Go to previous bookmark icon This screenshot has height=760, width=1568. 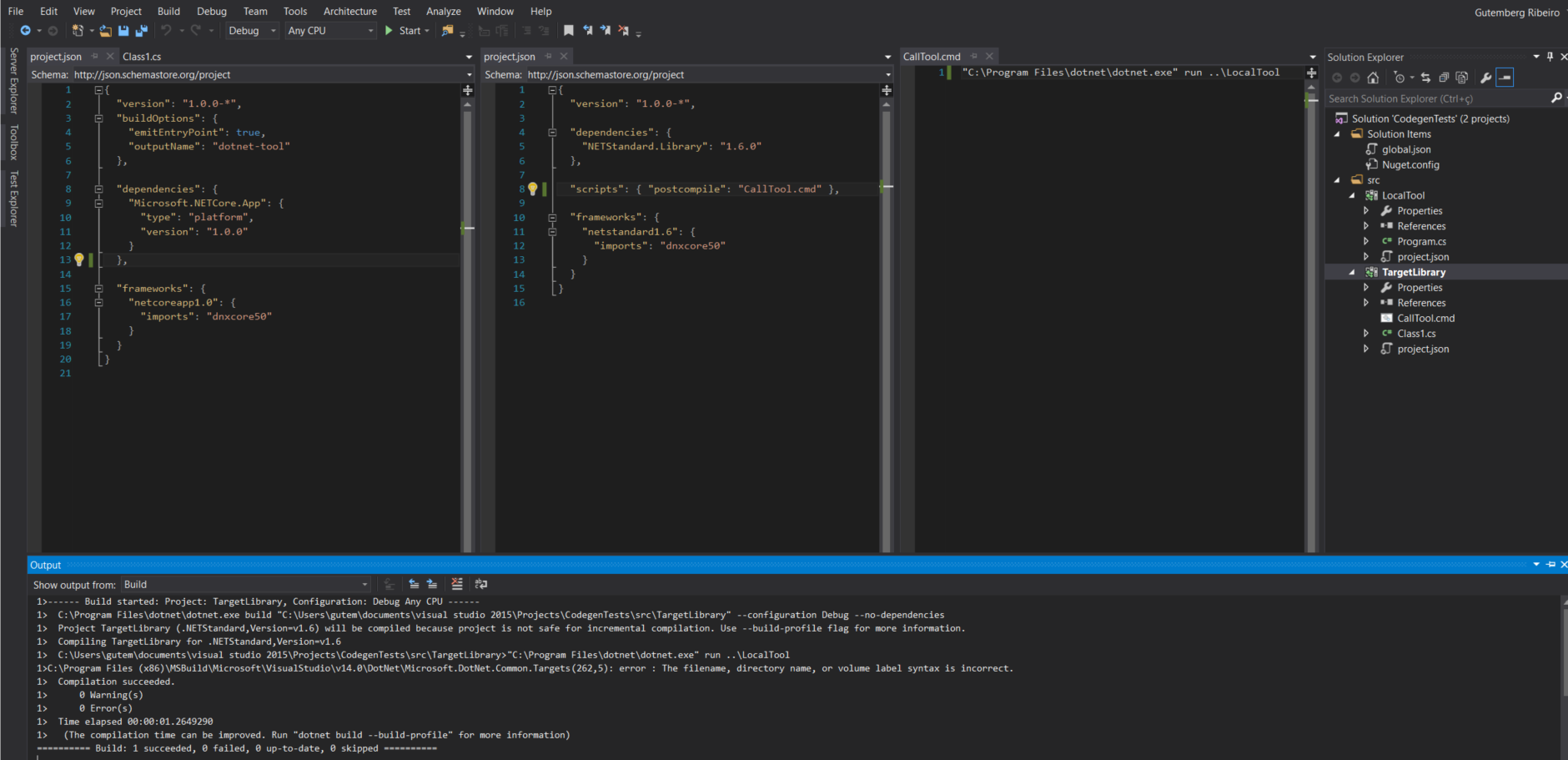(x=587, y=31)
